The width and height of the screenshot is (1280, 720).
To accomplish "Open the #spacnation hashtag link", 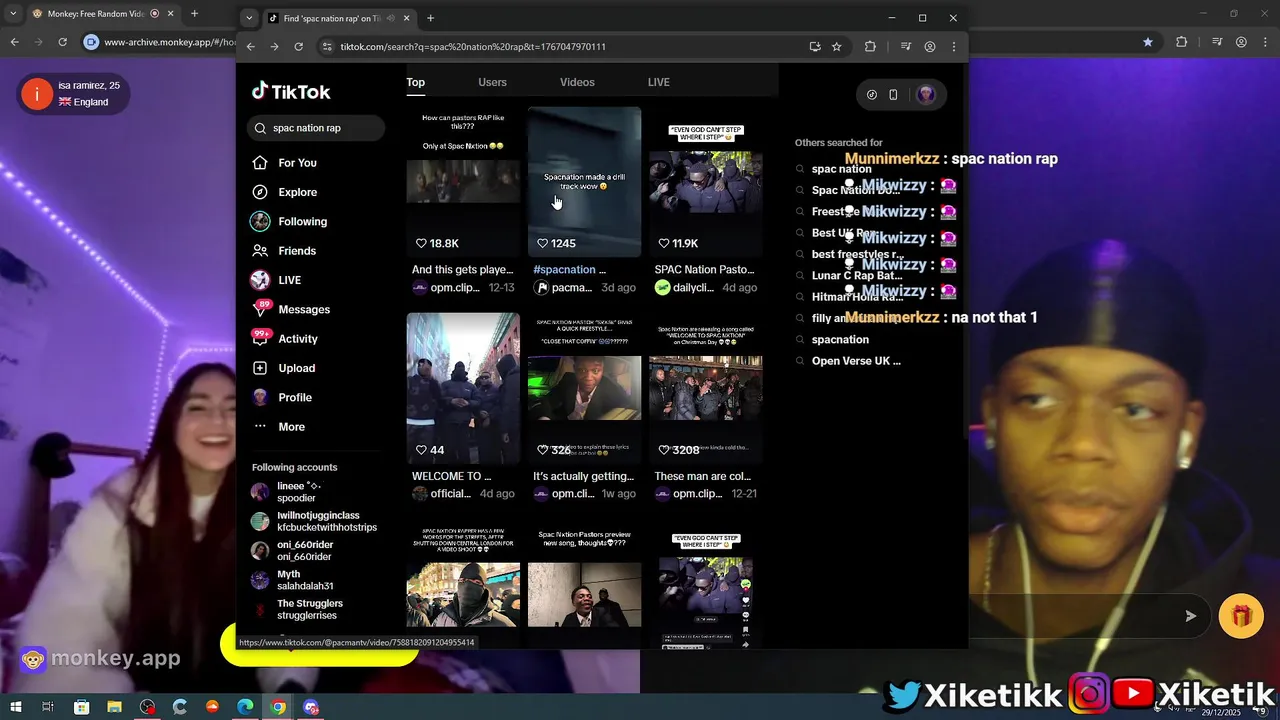I will click(x=564, y=270).
